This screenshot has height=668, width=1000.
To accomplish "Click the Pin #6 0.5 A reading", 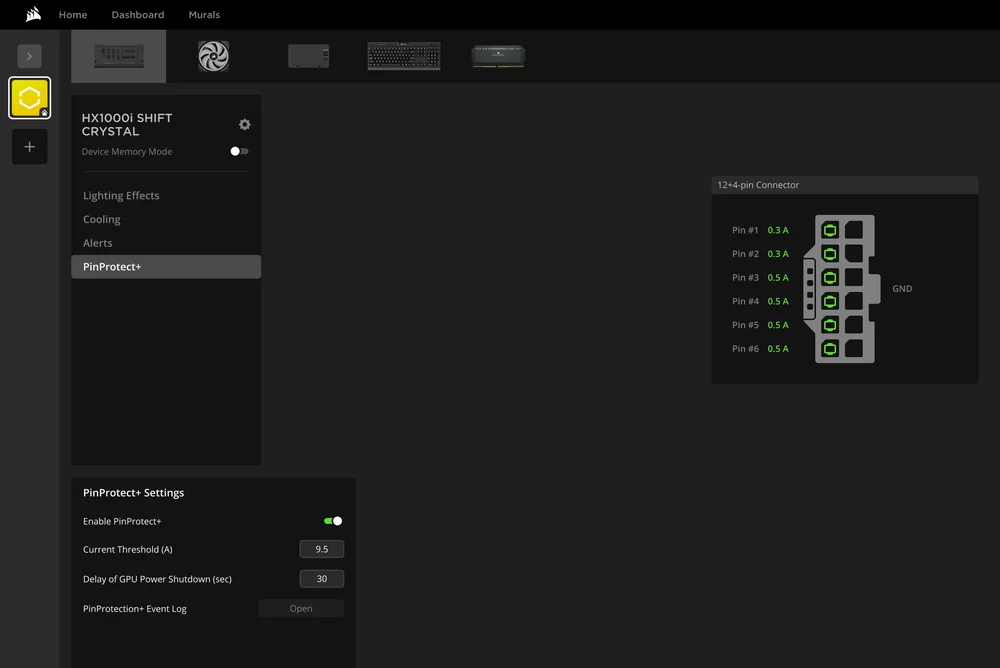I will coord(778,348).
